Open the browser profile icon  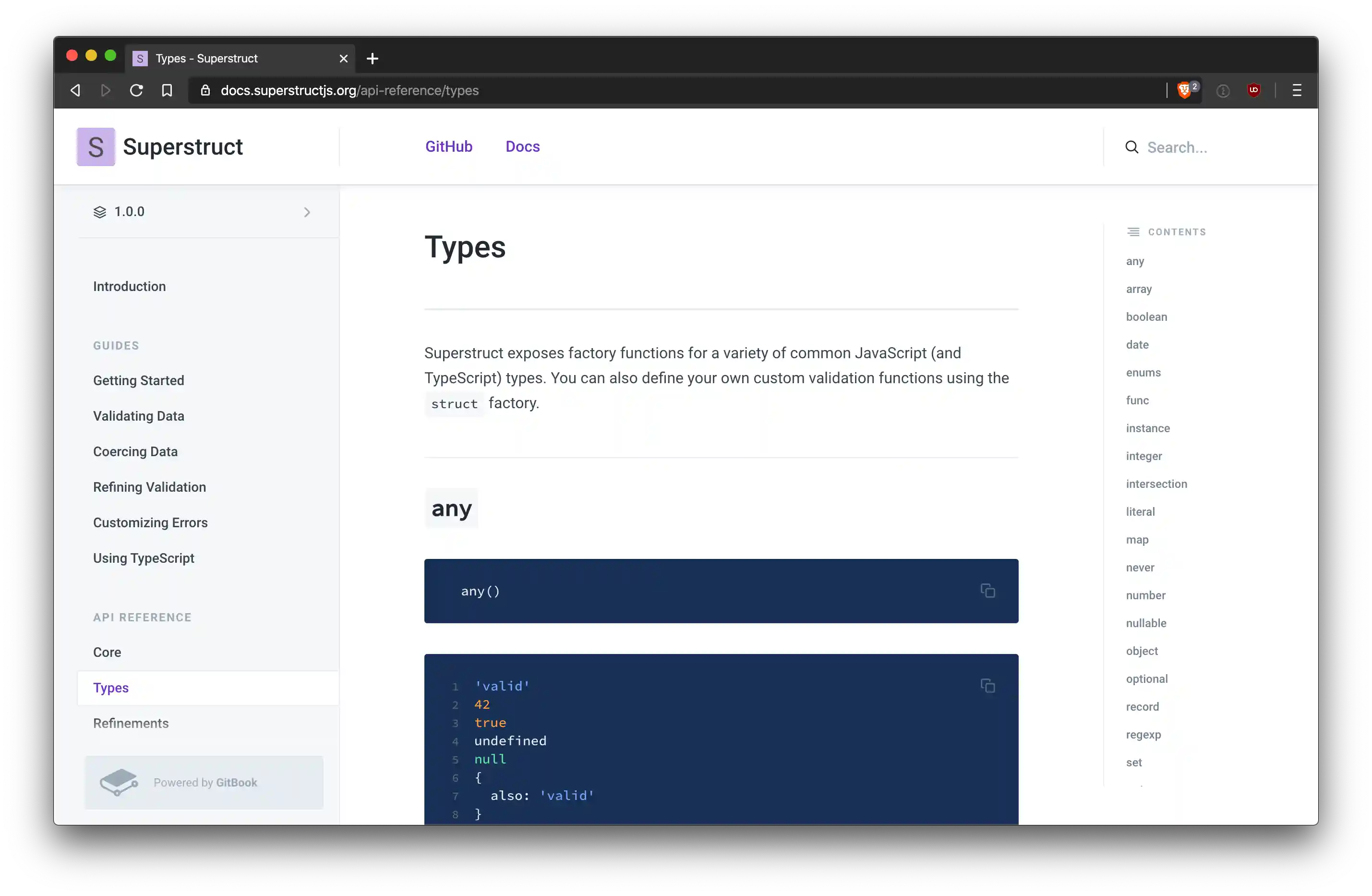pyautogui.click(x=1223, y=90)
